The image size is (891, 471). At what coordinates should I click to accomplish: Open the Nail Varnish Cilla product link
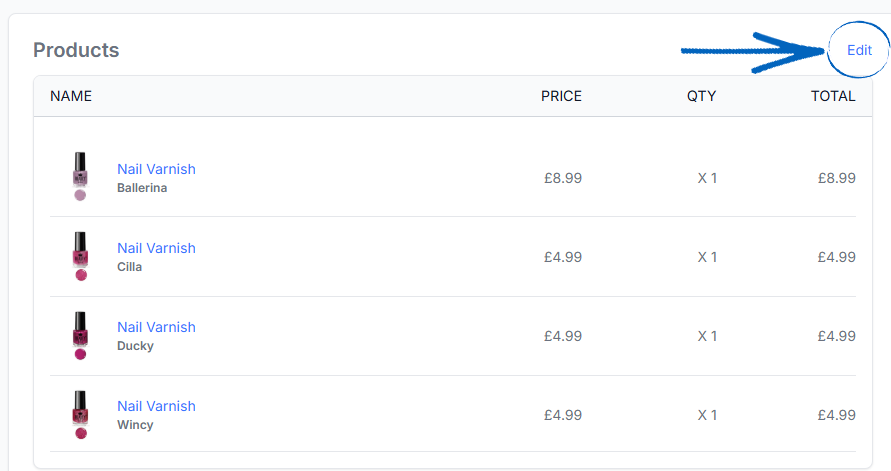(x=156, y=248)
